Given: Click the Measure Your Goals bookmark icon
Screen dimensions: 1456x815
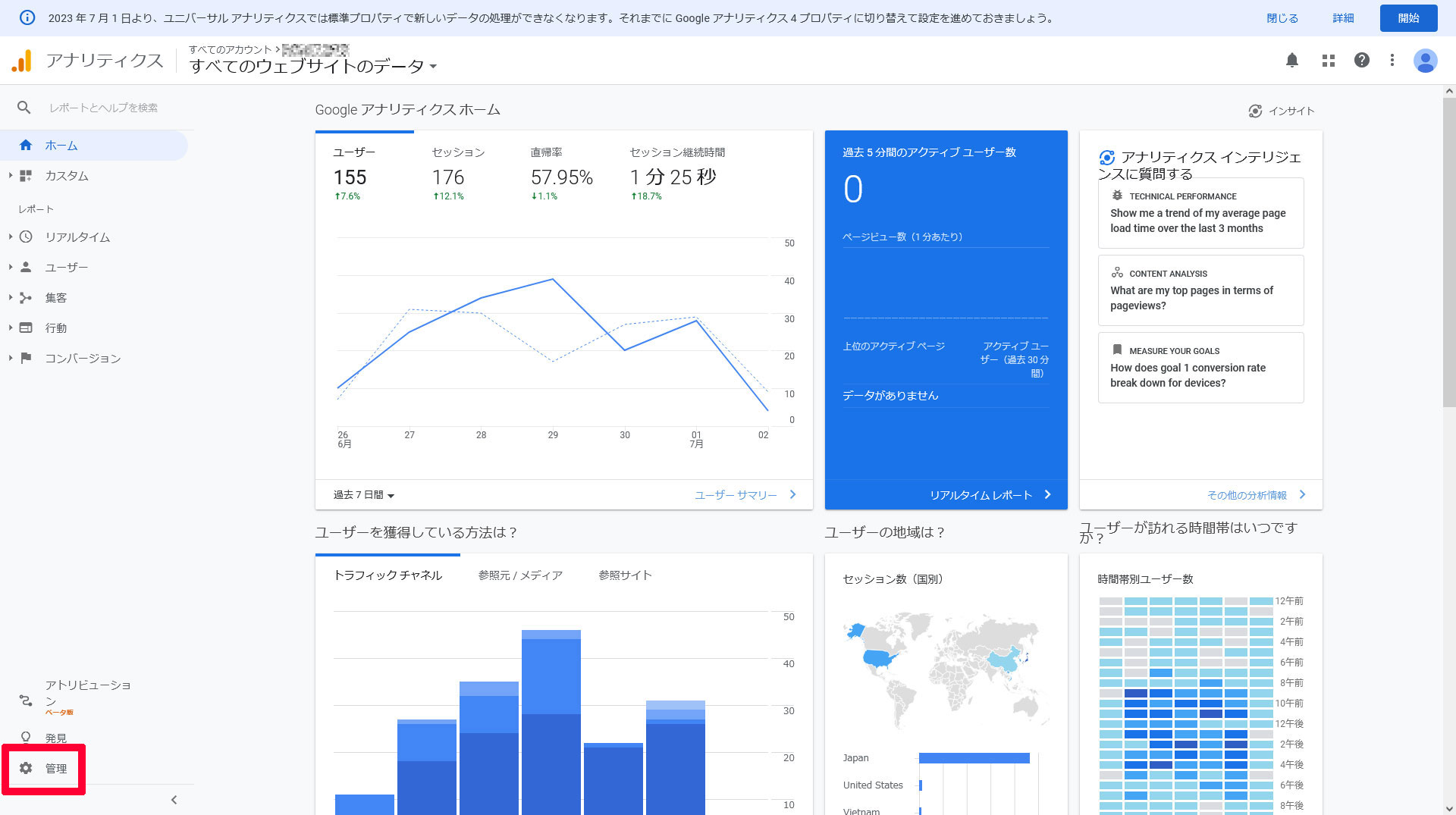Looking at the screenshot, I should tap(1117, 350).
